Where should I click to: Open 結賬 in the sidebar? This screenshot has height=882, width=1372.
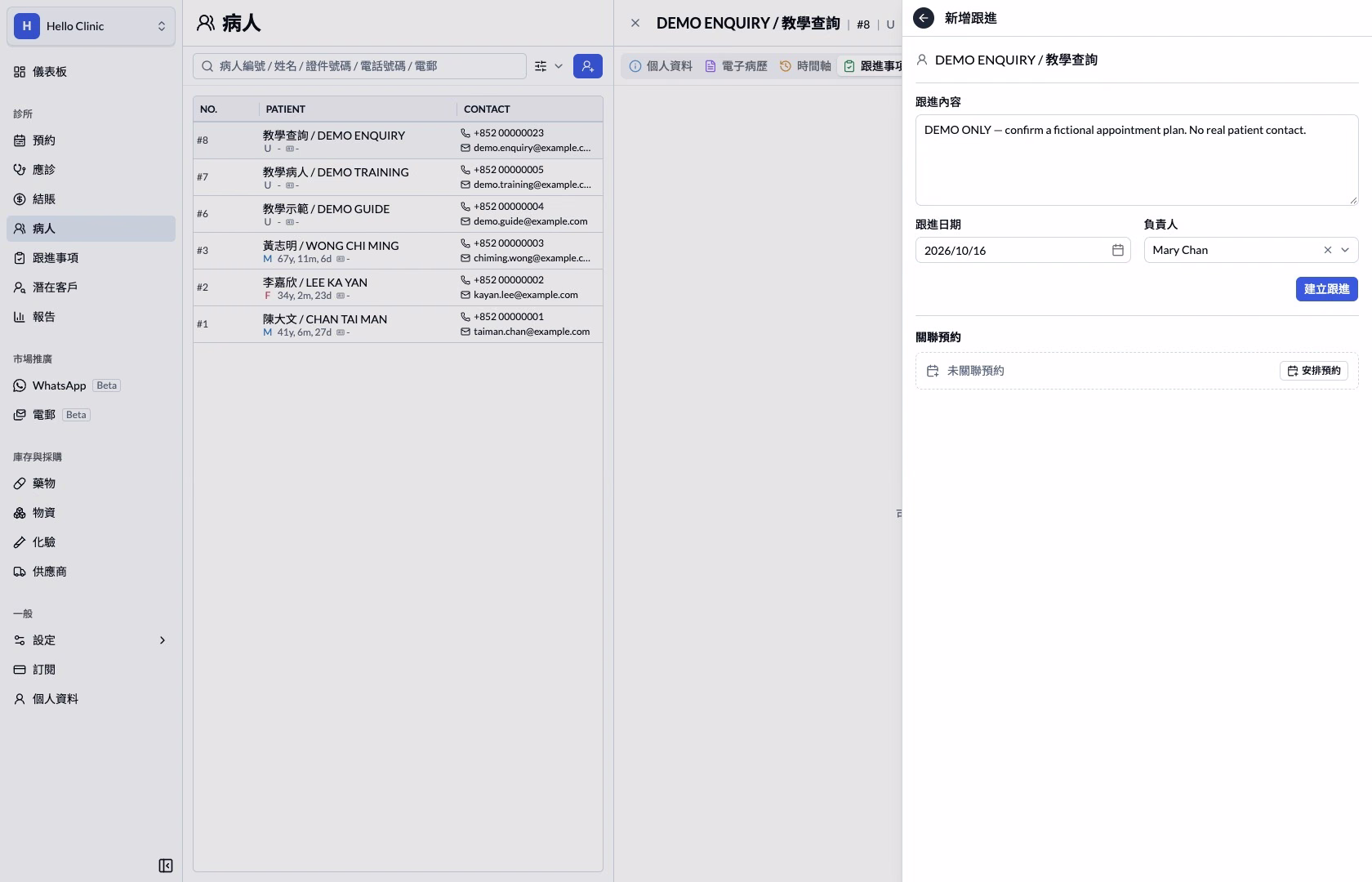(91, 199)
